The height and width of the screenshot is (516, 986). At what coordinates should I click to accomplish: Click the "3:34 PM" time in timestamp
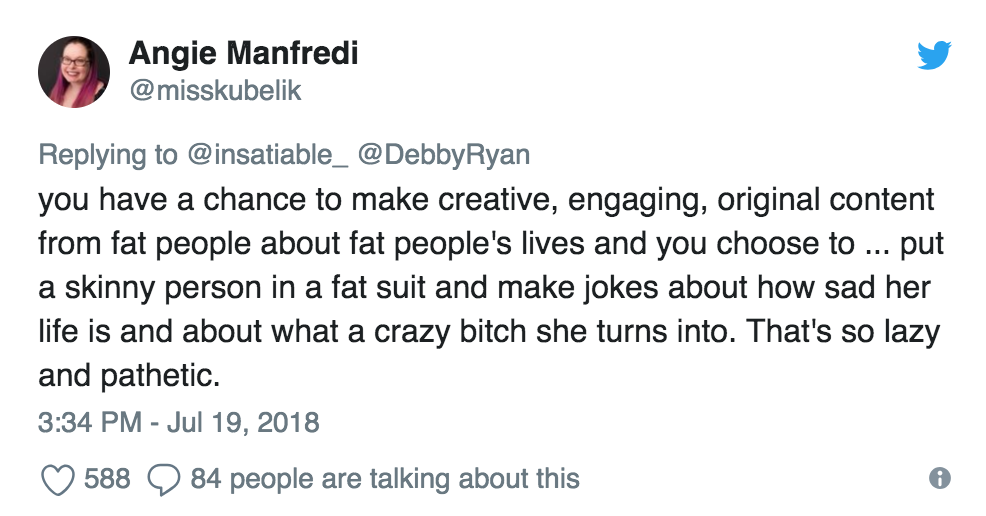pyautogui.click(x=88, y=421)
